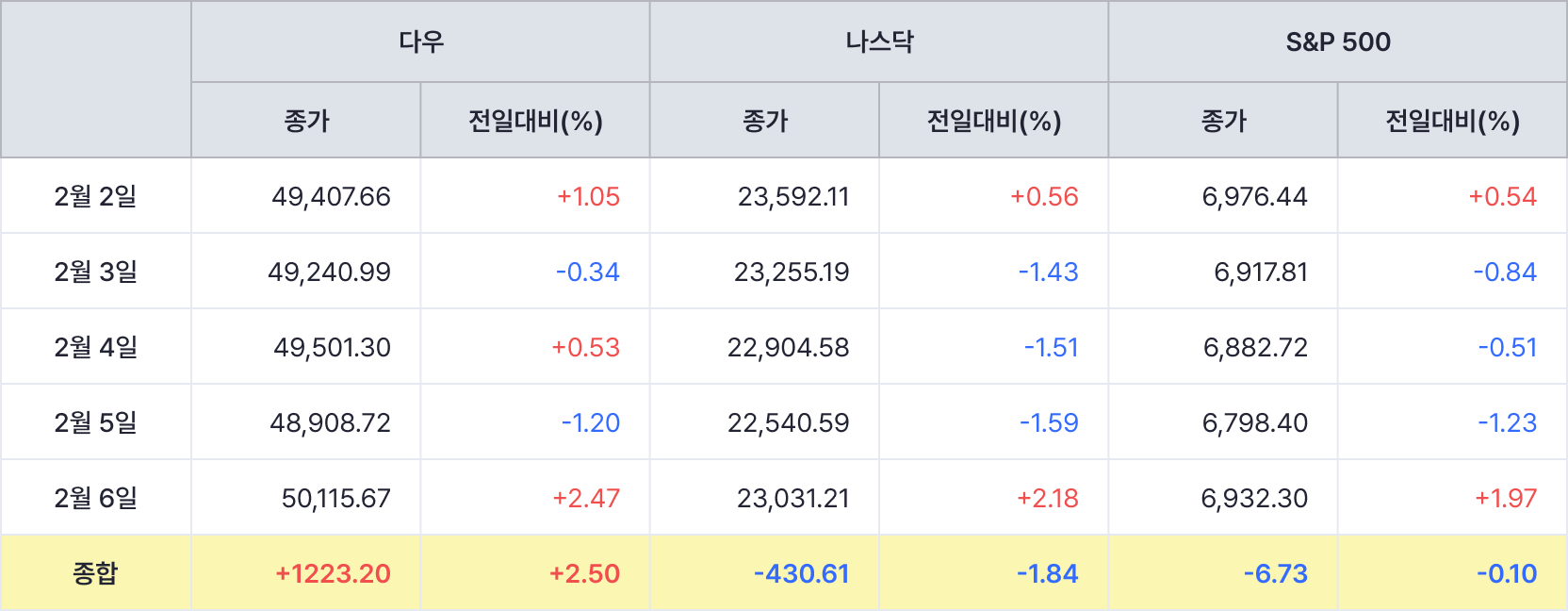Select the 2월 4일 row label
The height and width of the screenshot is (611, 1568).
95,347
